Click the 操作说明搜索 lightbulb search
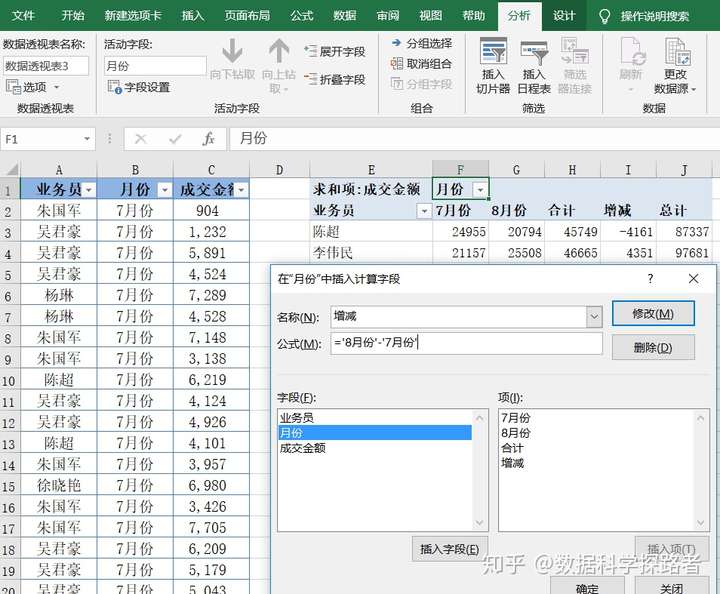Viewport: 720px width, 594px height. point(644,17)
